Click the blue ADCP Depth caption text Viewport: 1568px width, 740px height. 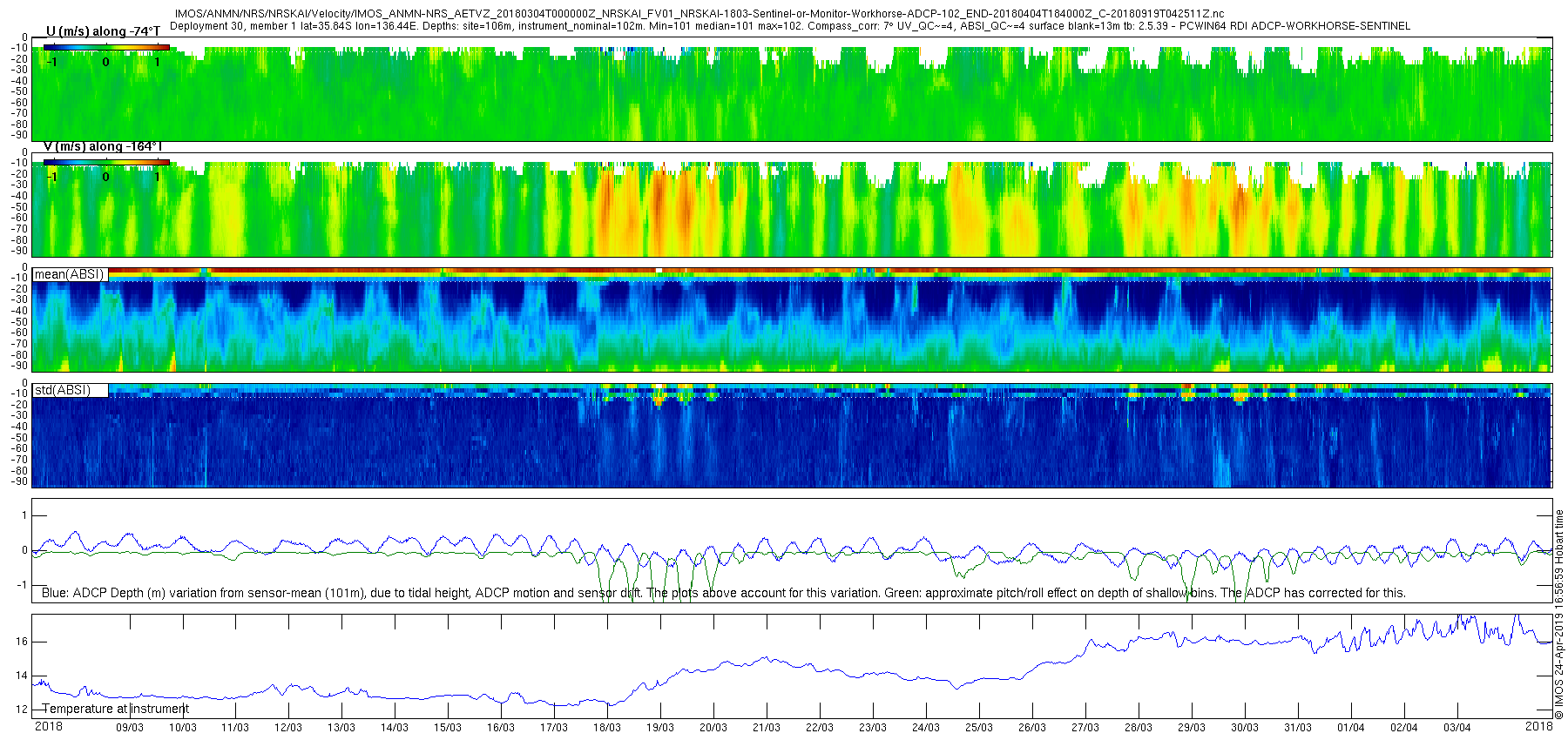(x=723, y=593)
